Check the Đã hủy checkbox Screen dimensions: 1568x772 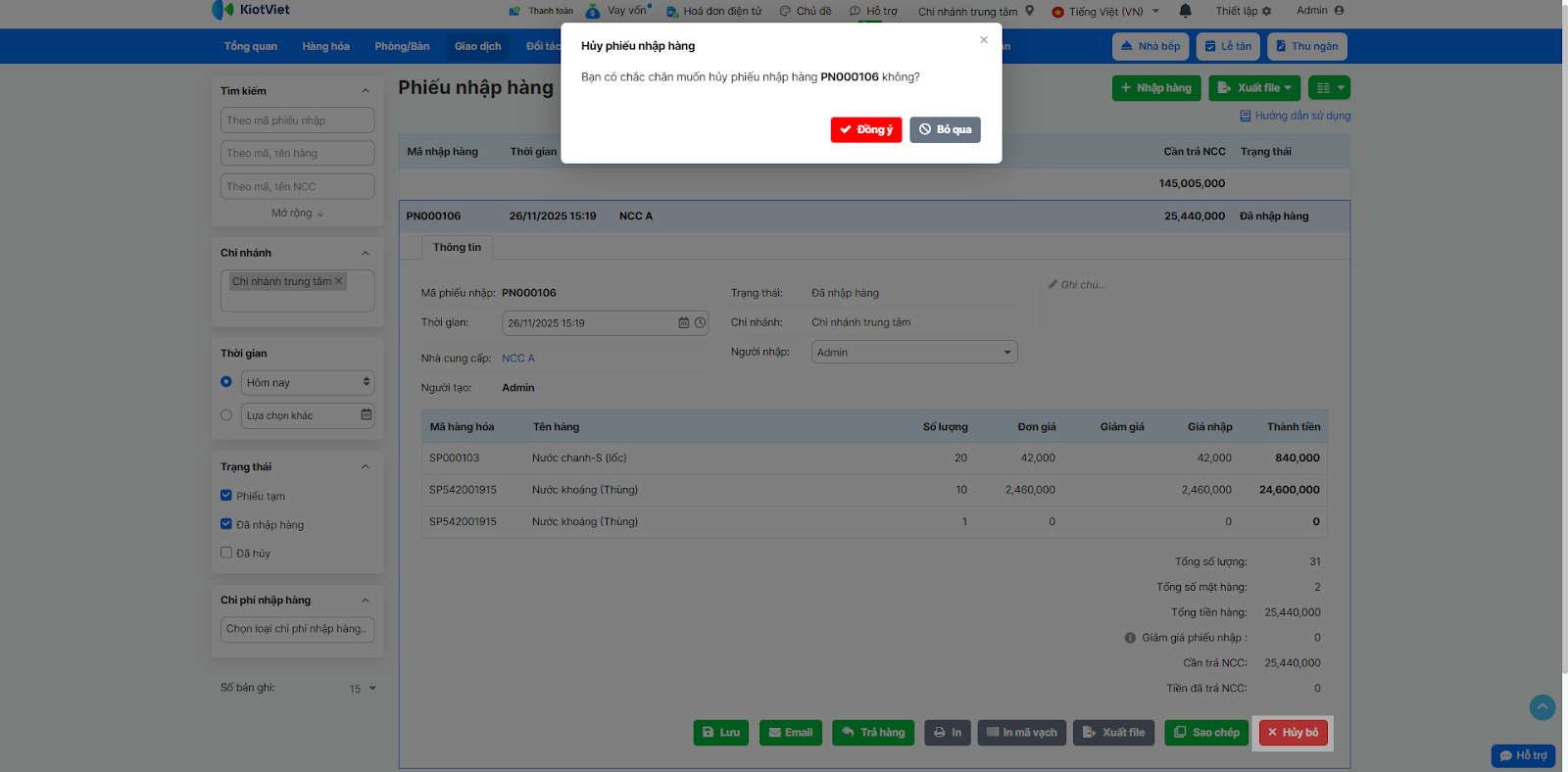pyautogui.click(x=226, y=553)
